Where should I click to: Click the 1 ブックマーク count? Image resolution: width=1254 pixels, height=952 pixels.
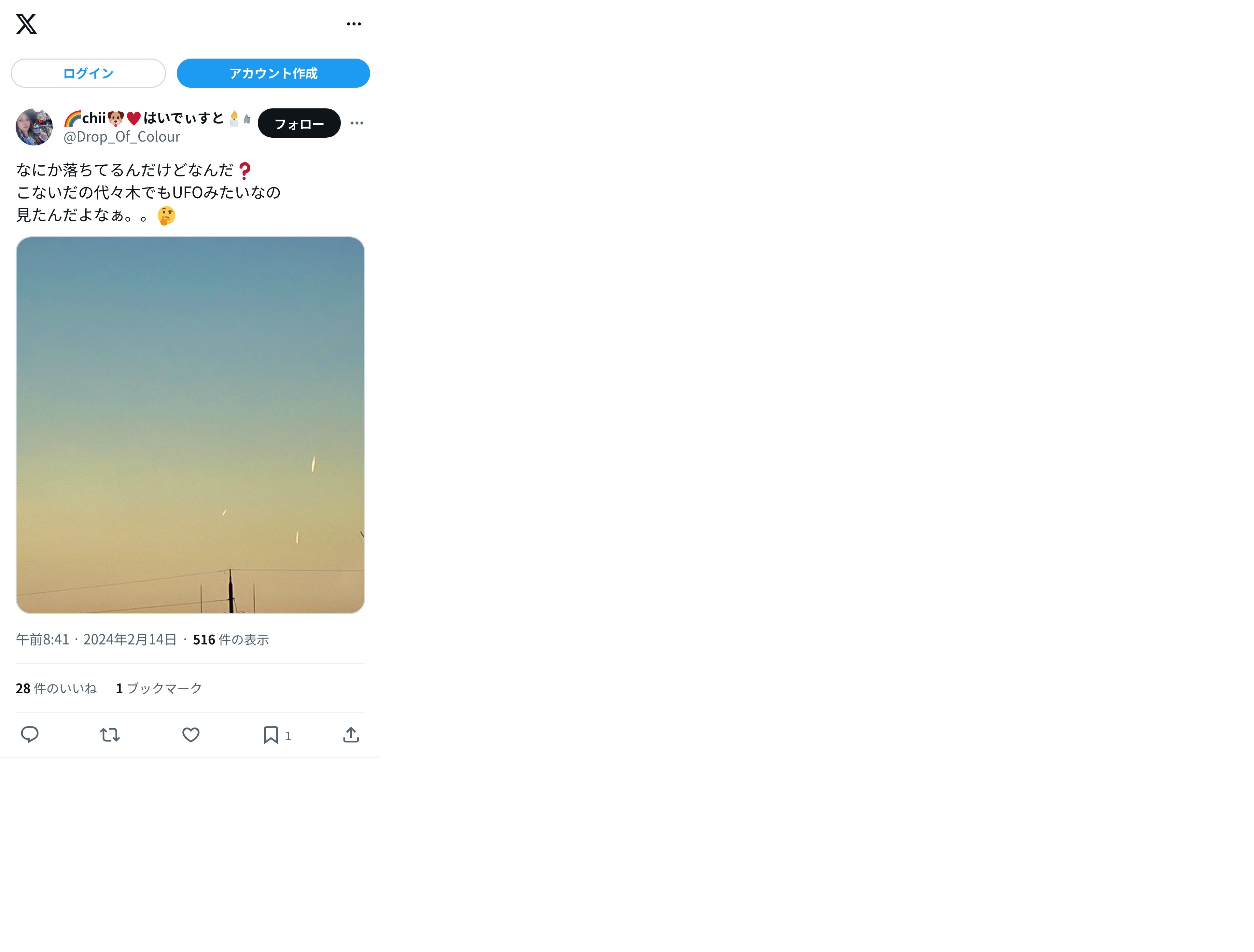coord(159,688)
